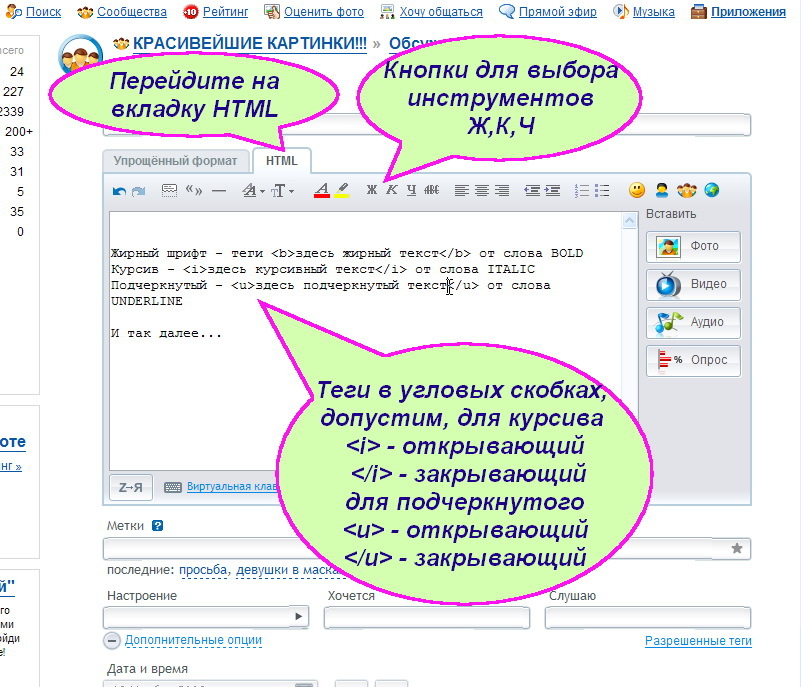
Task: Open Поиск in the top navigation
Action: tap(43, 11)
